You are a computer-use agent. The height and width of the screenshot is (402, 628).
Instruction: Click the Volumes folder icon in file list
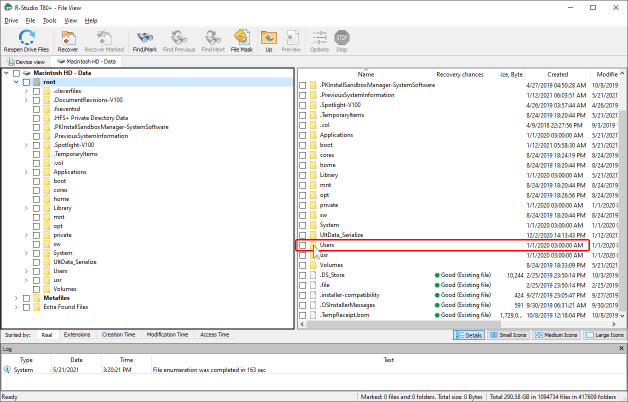pos(313,265)
